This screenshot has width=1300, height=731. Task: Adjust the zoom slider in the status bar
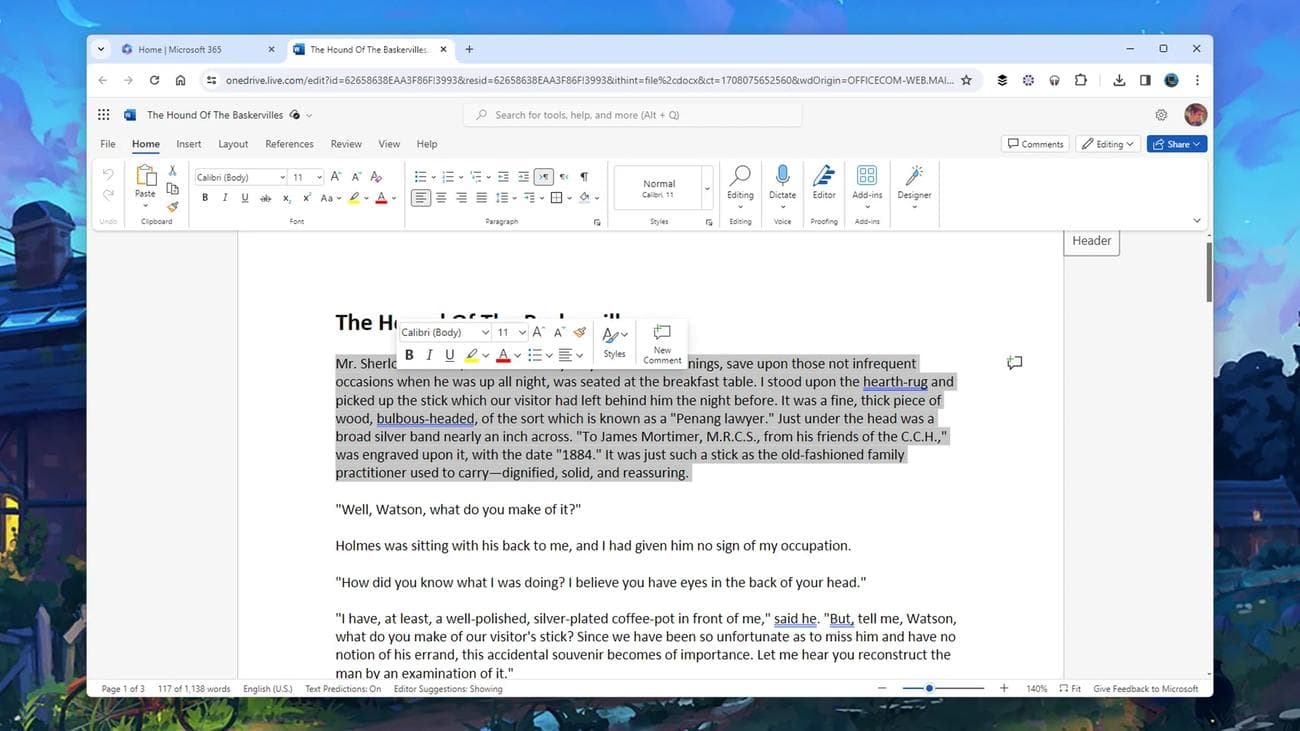(x=929, y=688)
